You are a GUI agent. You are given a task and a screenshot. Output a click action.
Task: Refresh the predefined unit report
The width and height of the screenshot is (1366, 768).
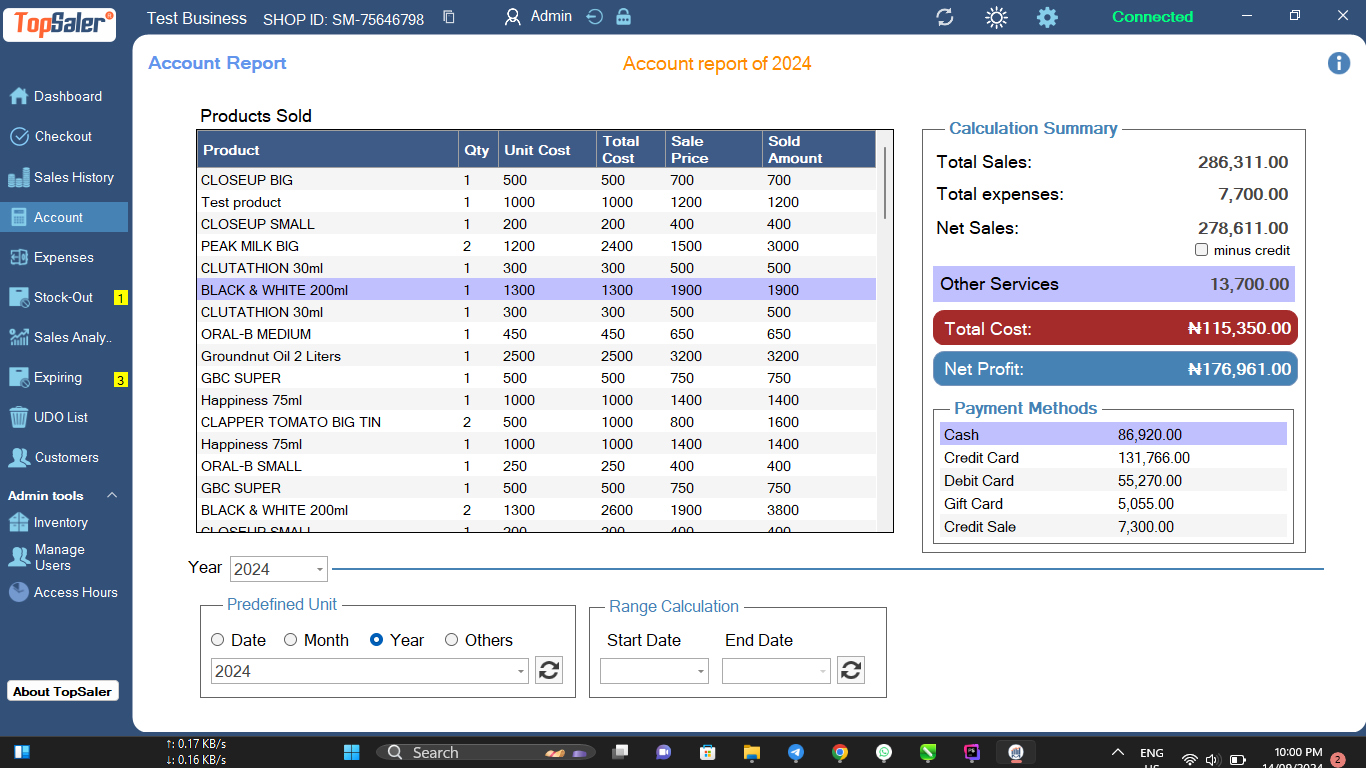point(548,670)
